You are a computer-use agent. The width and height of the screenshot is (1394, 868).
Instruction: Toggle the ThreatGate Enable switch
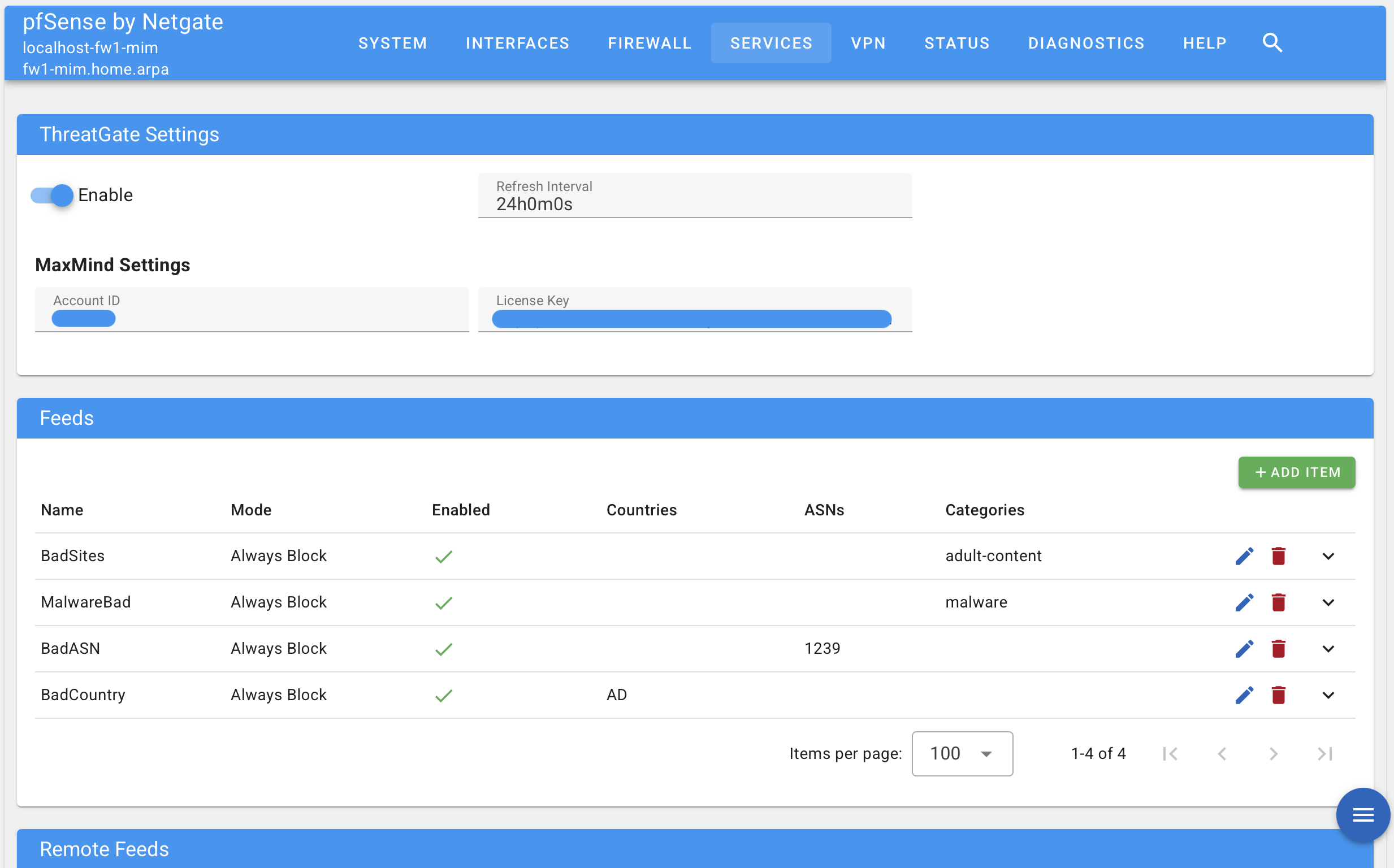[51, 195]
